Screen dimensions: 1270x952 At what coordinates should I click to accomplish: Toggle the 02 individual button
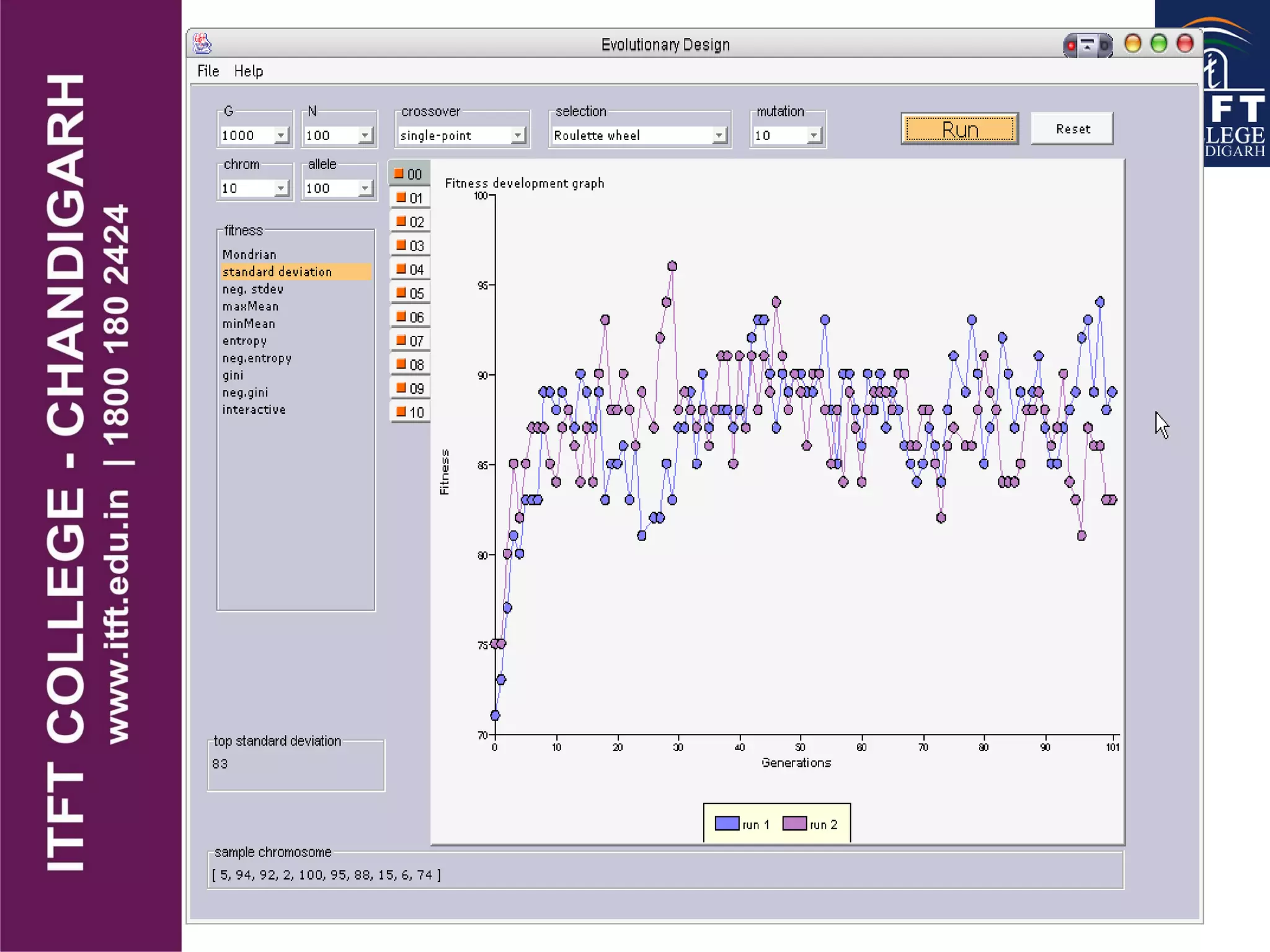click(x=410, y=222)
